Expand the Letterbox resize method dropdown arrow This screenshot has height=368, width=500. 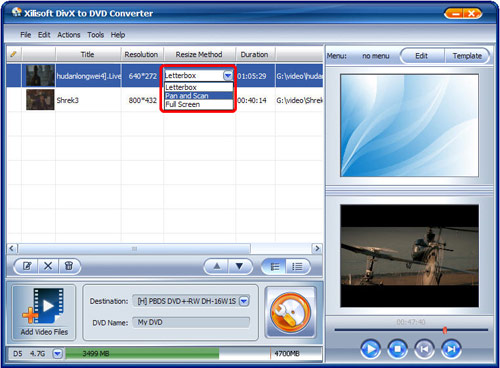[228, 76]
